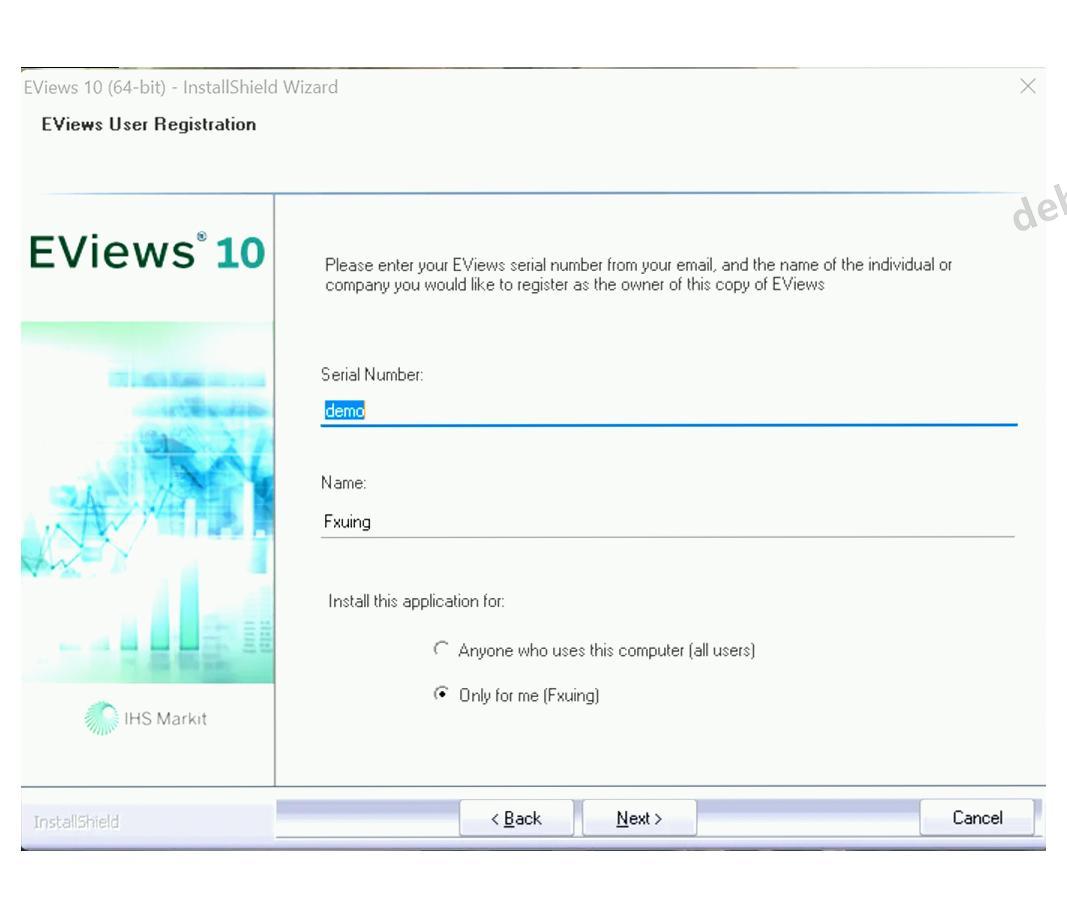
Task: Return to previous step with Back
Action: tap(516, 818)
